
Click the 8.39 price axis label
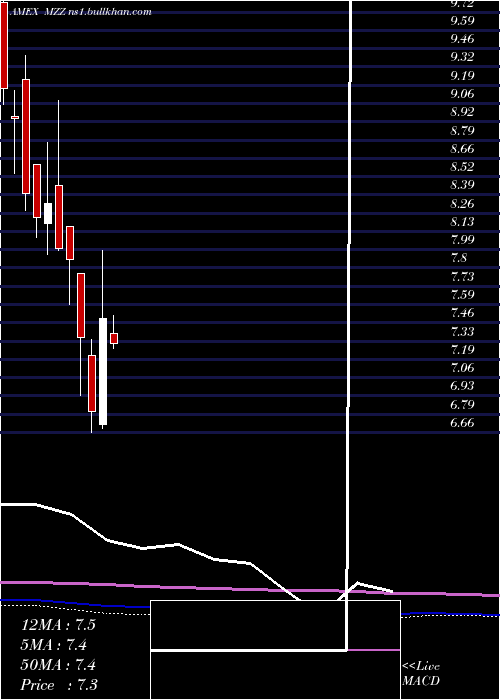point(462,185)
